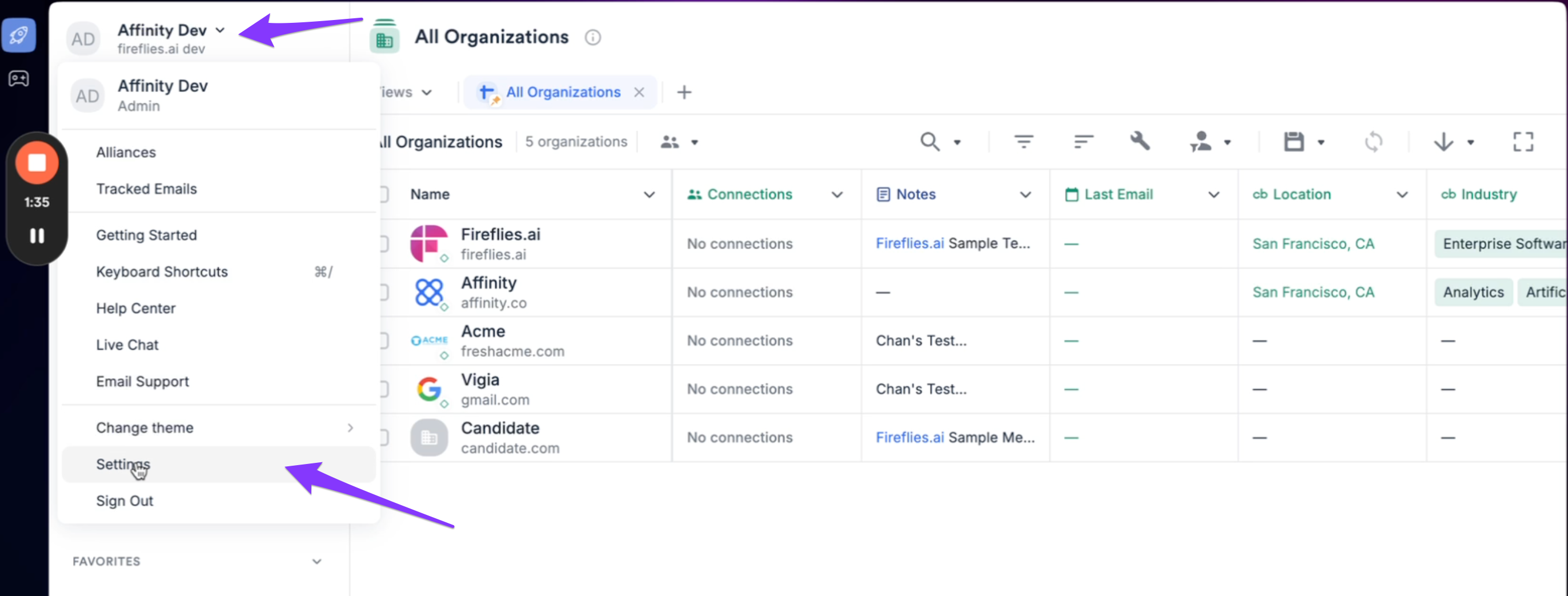Viewport: 1568px width, 596px height.
Task: Stop the screen recording
Action: pos(37,162)
